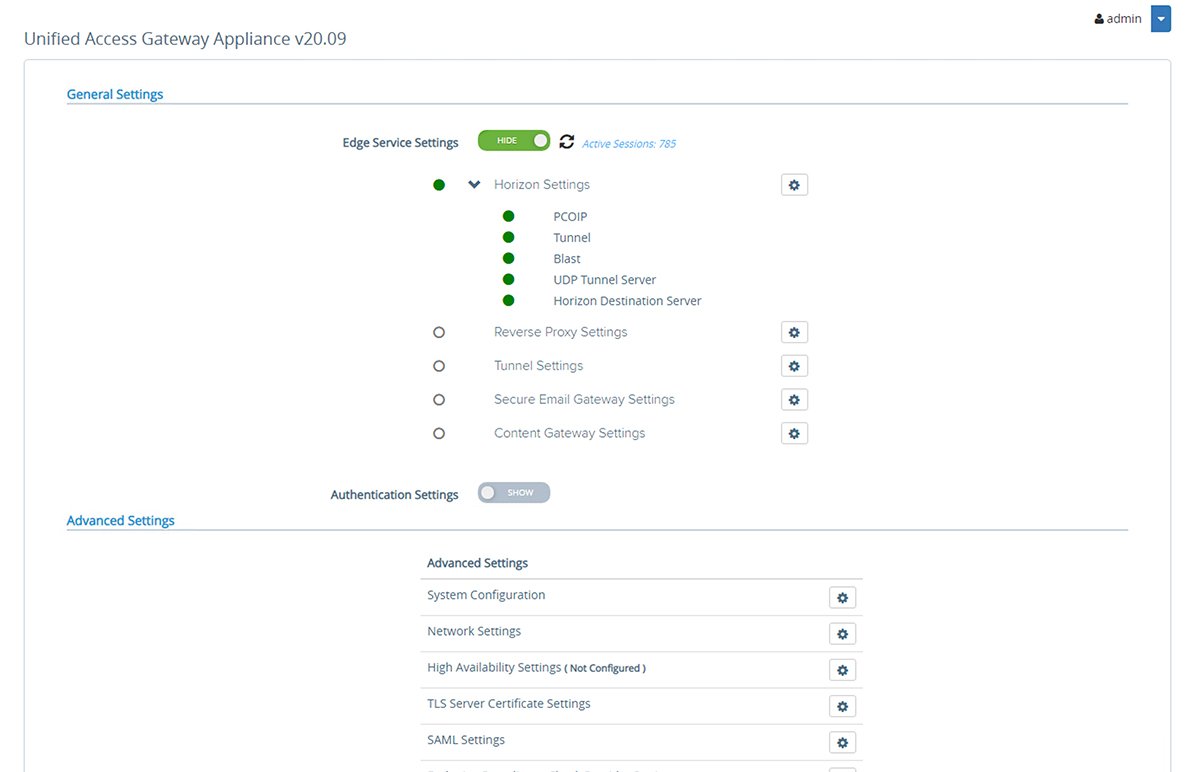The width and height of the screenshot is (1200, 772).
Task: Open Active Sessions: 785 link
Action: pos(628,143)
